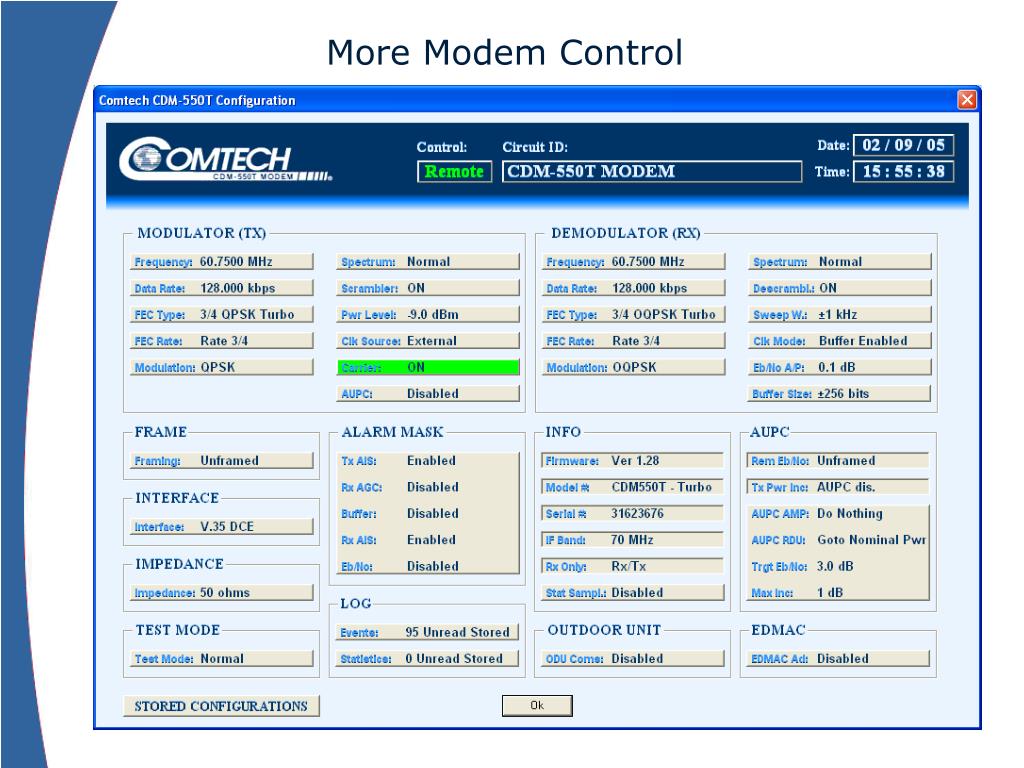
Task: Open Statistics 0 Unread Stored log
Action: pos(428,659)
